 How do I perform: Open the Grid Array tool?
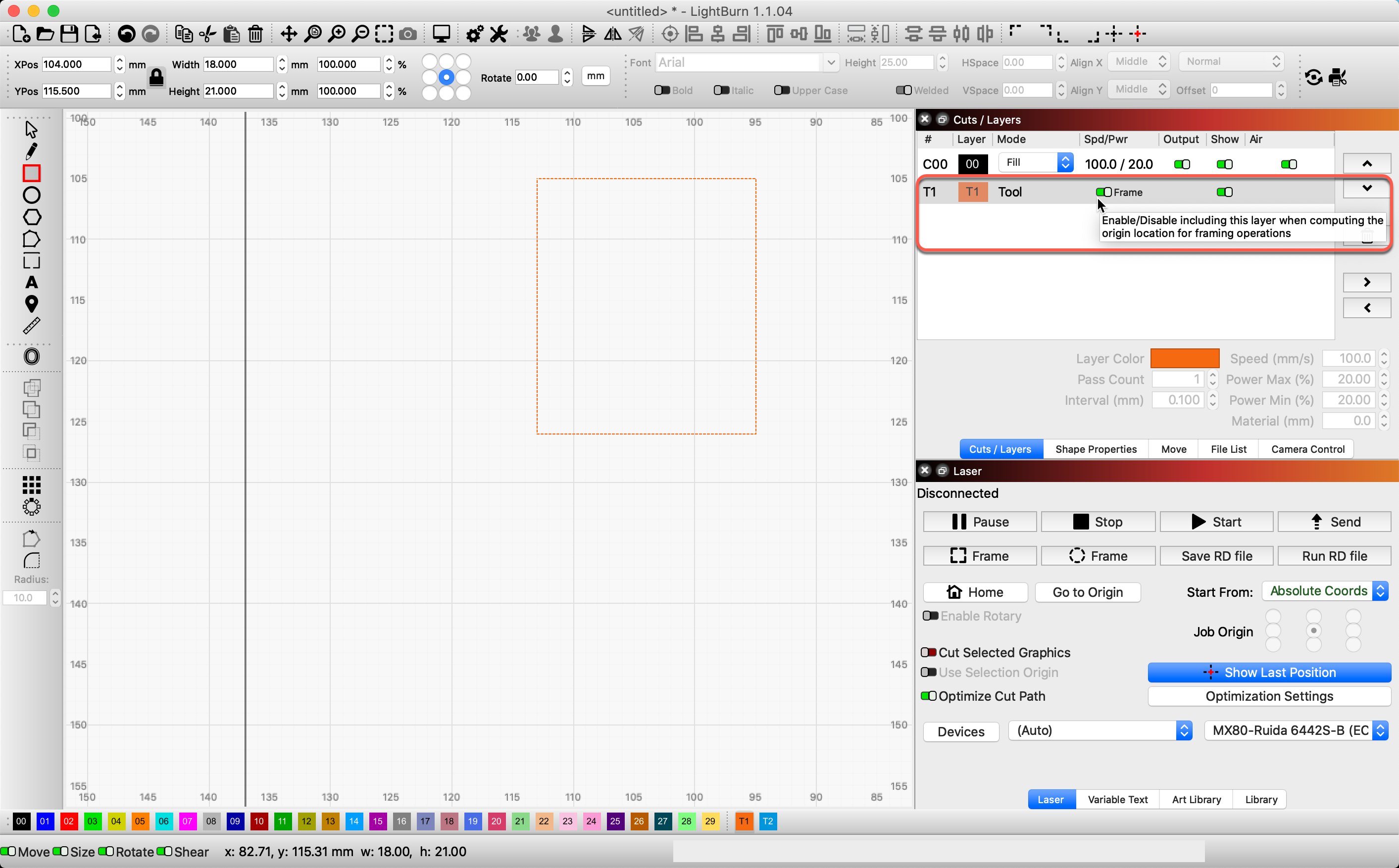[32, 485]
